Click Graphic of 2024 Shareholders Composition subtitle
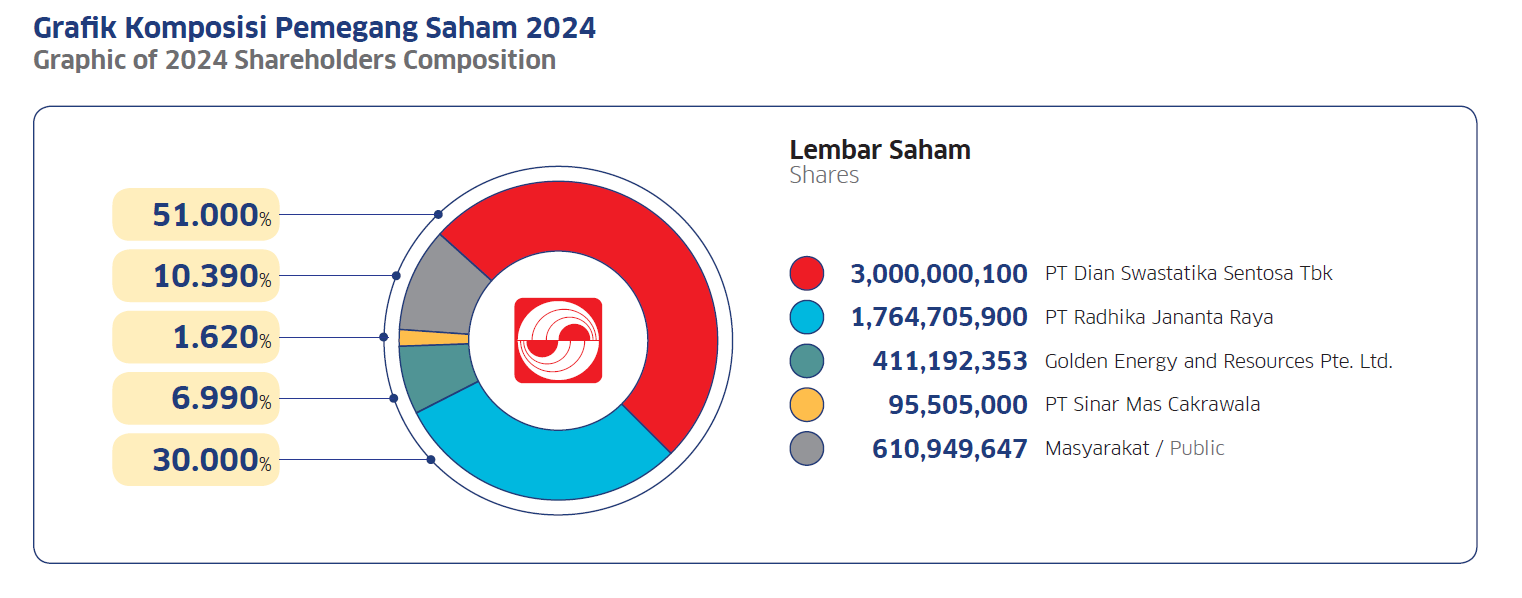Viewport: 1522px width, 598px height. pyautogui.click(x=295, y=60)
